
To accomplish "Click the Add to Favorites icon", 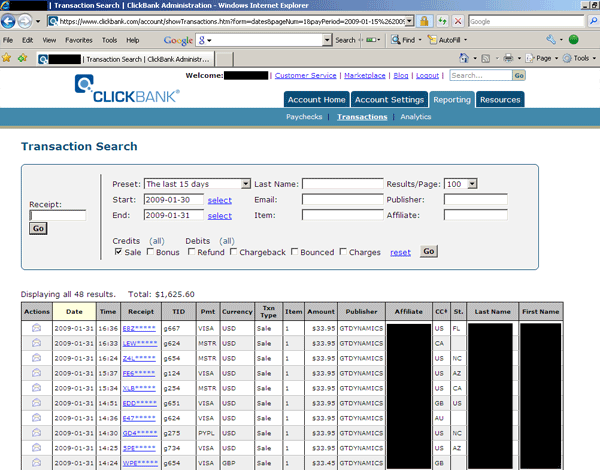I will point(23,58).
